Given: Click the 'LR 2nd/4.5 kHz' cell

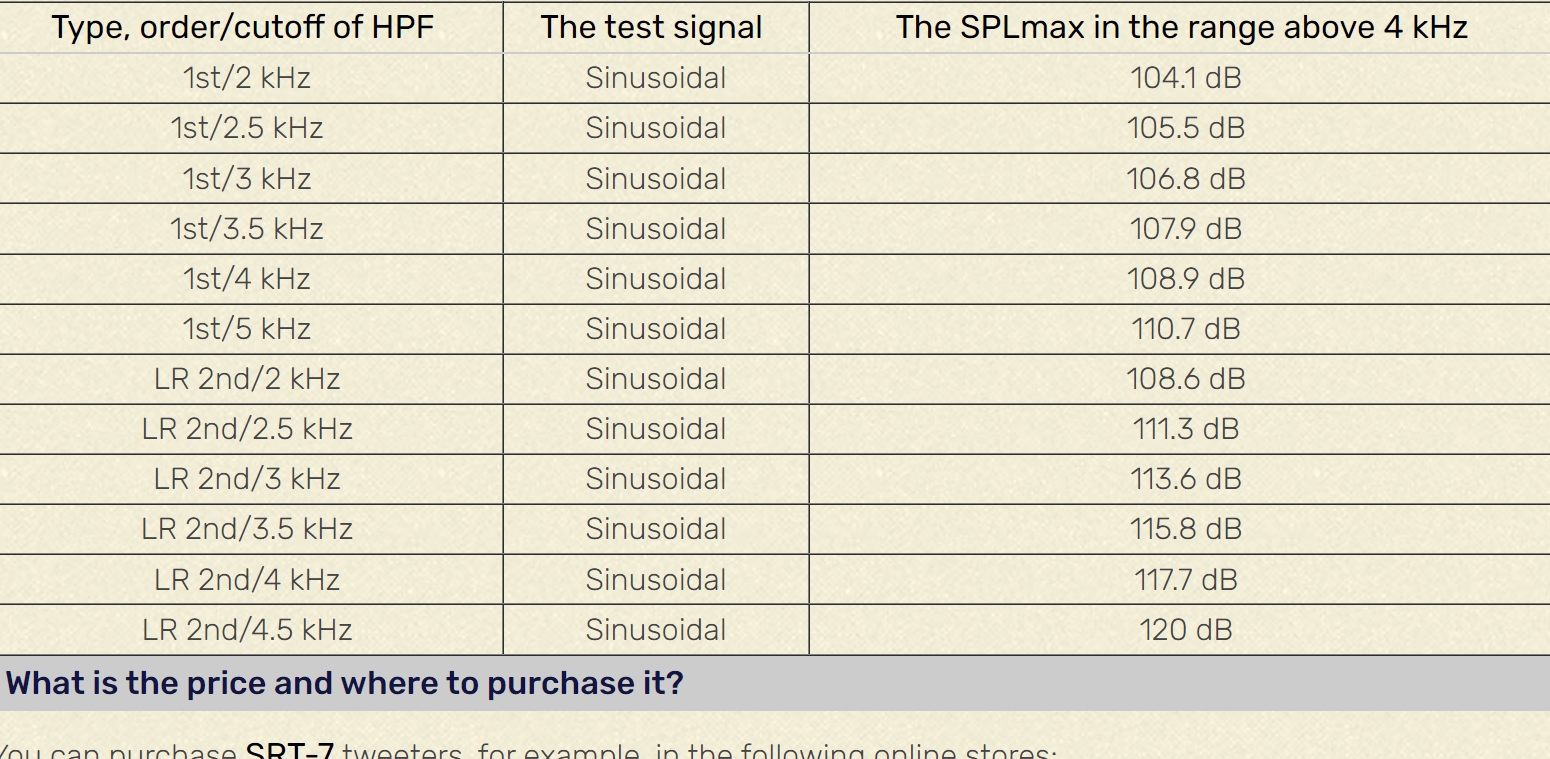Looking at the screenshot, I should 247,630.
